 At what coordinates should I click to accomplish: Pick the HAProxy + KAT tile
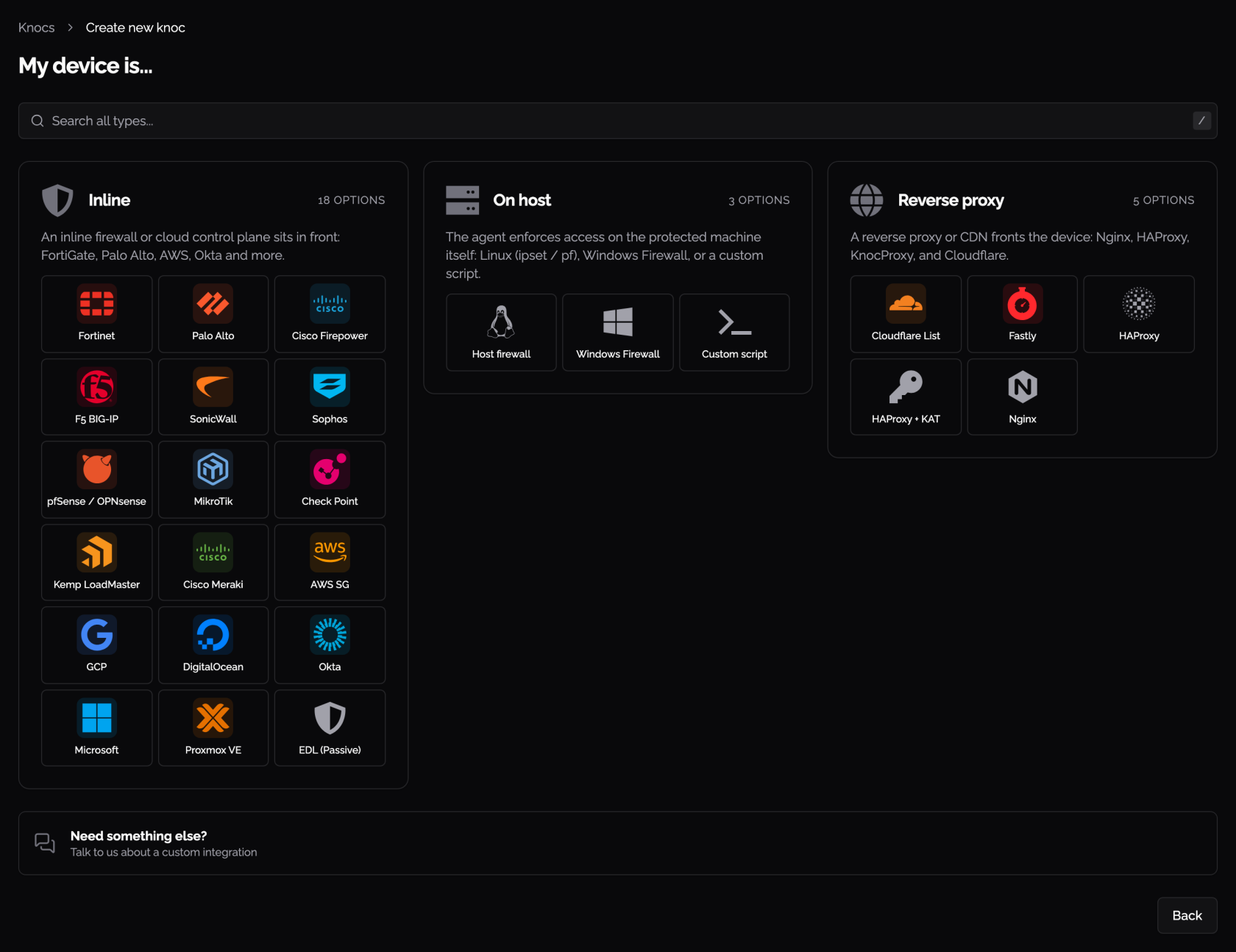[906, 397]
